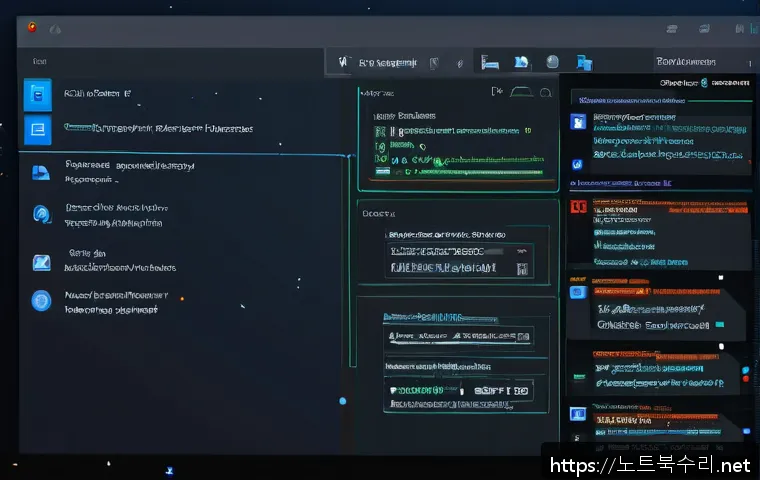Click the blue square icon at top of right panel
This screenshot has height=480, width=760.
pos(577,122)
